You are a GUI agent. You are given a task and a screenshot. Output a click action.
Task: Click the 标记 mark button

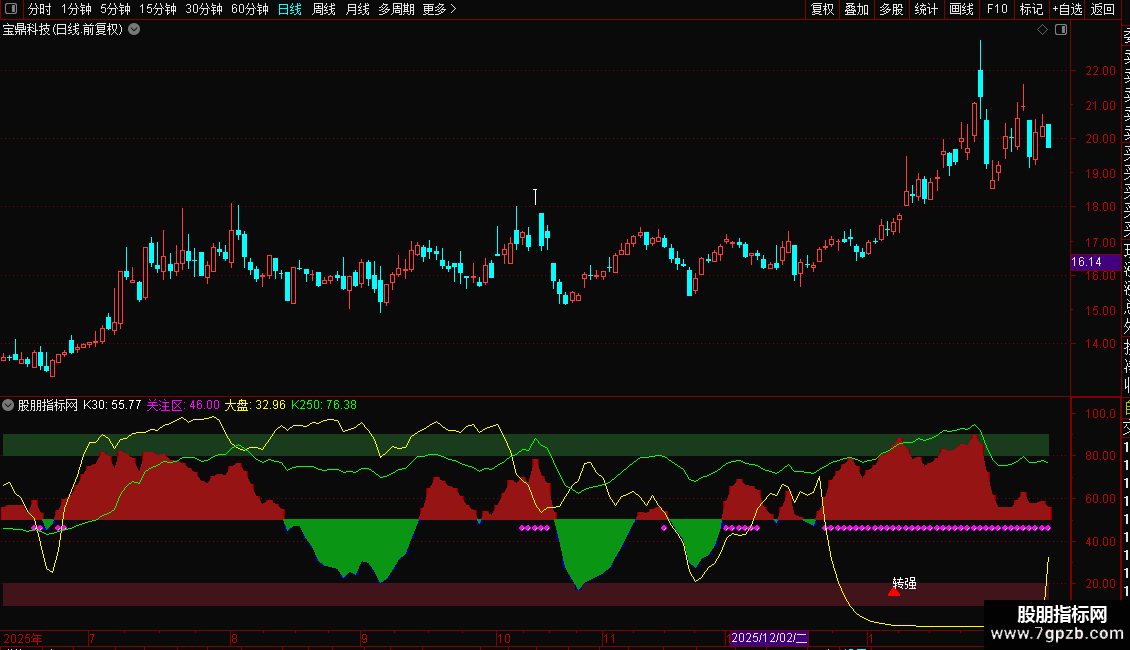[x=1031, y=9]
